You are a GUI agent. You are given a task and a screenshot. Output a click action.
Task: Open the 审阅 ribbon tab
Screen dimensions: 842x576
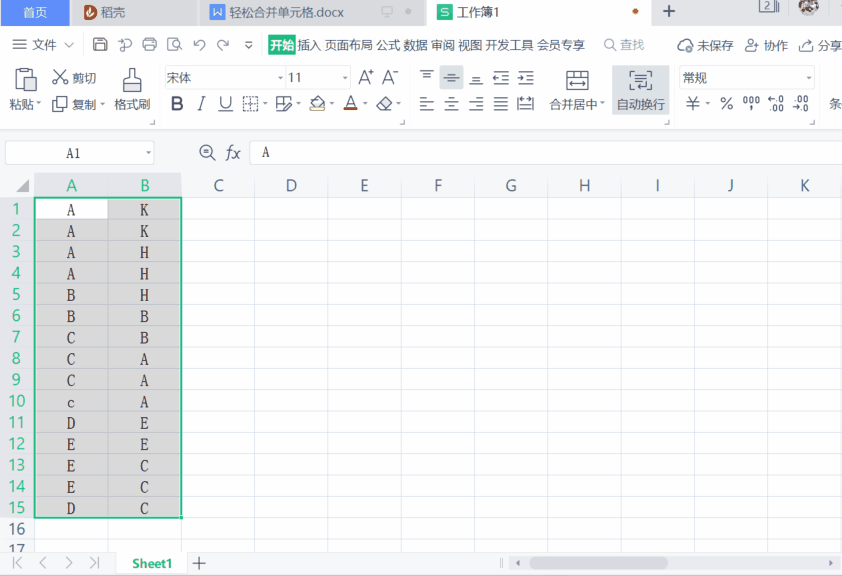pyautogui.click(x=442, y=45)
